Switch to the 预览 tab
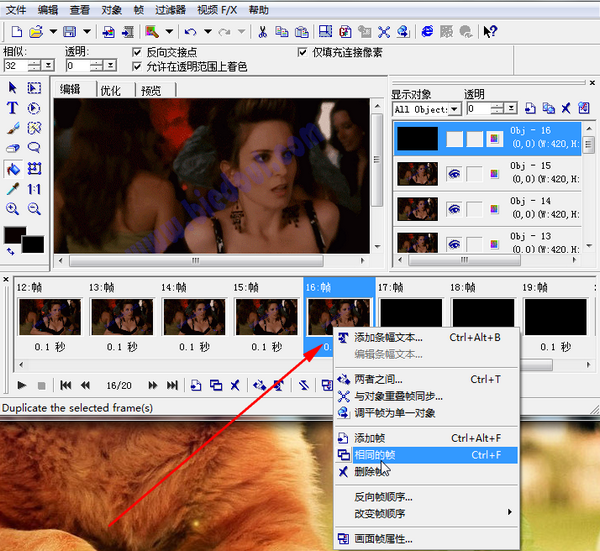 coord(151,91)
